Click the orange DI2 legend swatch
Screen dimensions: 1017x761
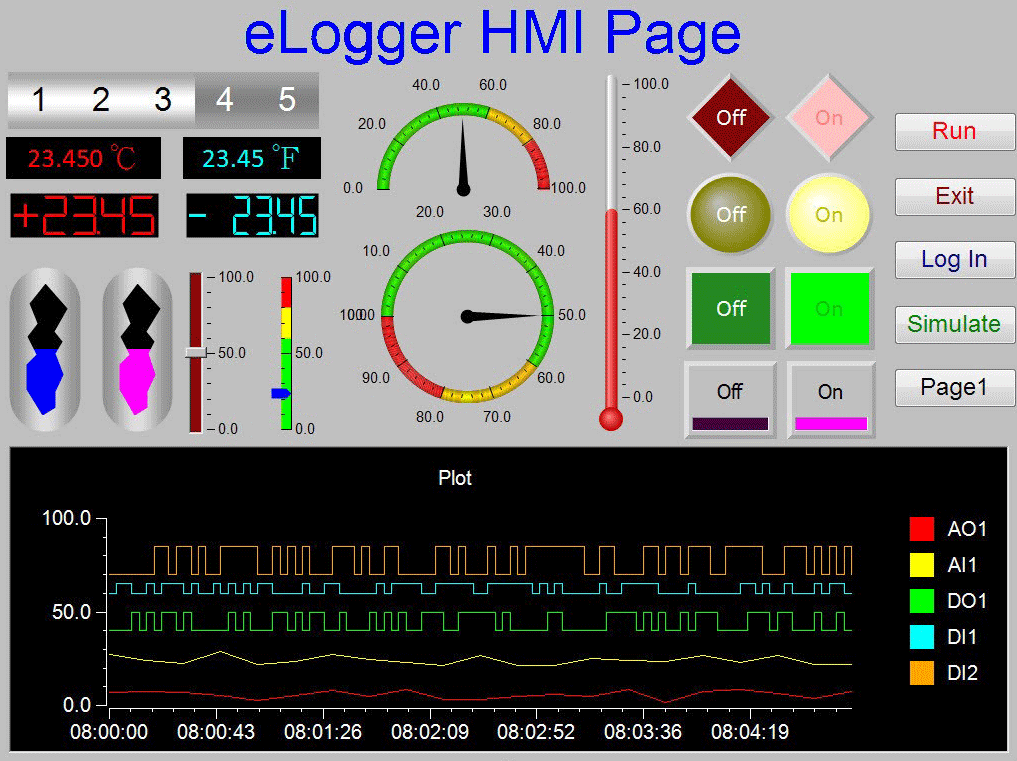pos(921,674)
